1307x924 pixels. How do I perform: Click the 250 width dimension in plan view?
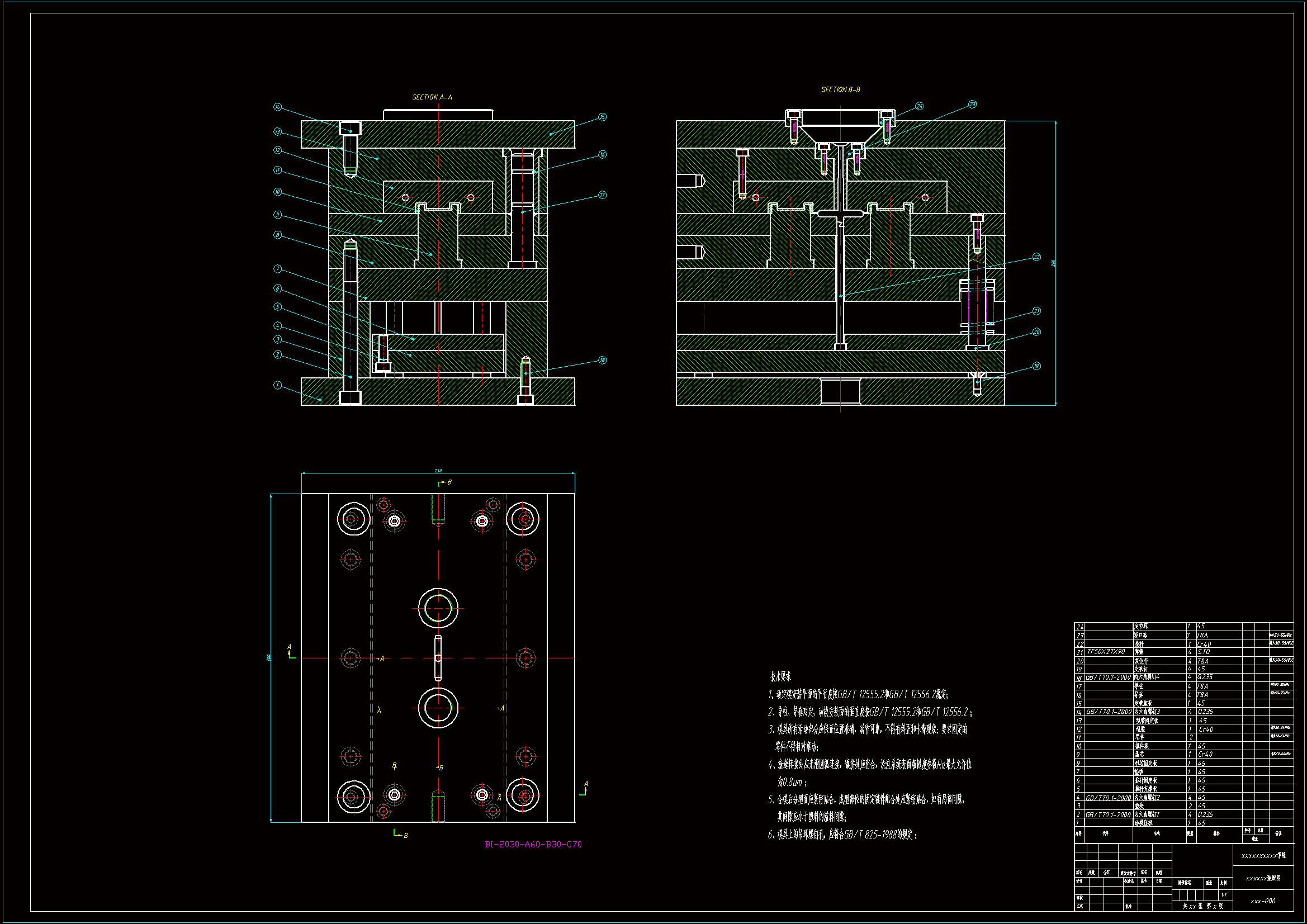point(438,471)
